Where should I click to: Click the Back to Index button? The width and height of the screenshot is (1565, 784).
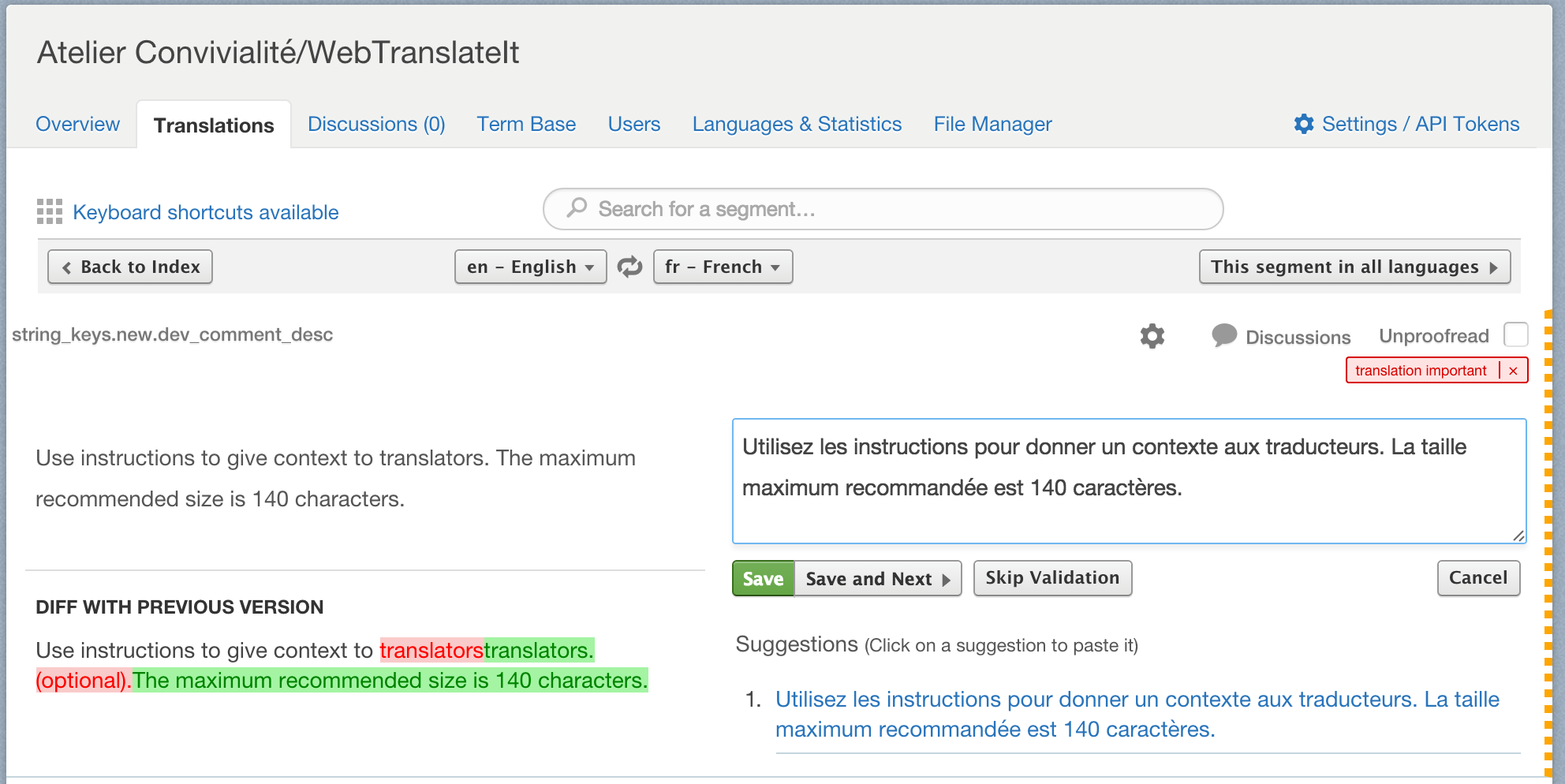coord(130,267)
